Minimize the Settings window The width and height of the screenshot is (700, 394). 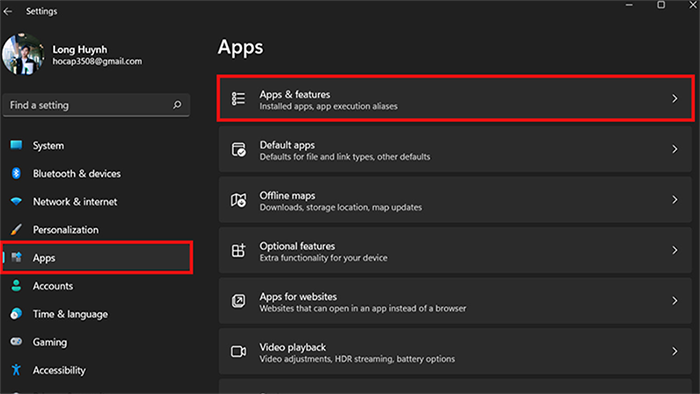click(x=629, y=5)
